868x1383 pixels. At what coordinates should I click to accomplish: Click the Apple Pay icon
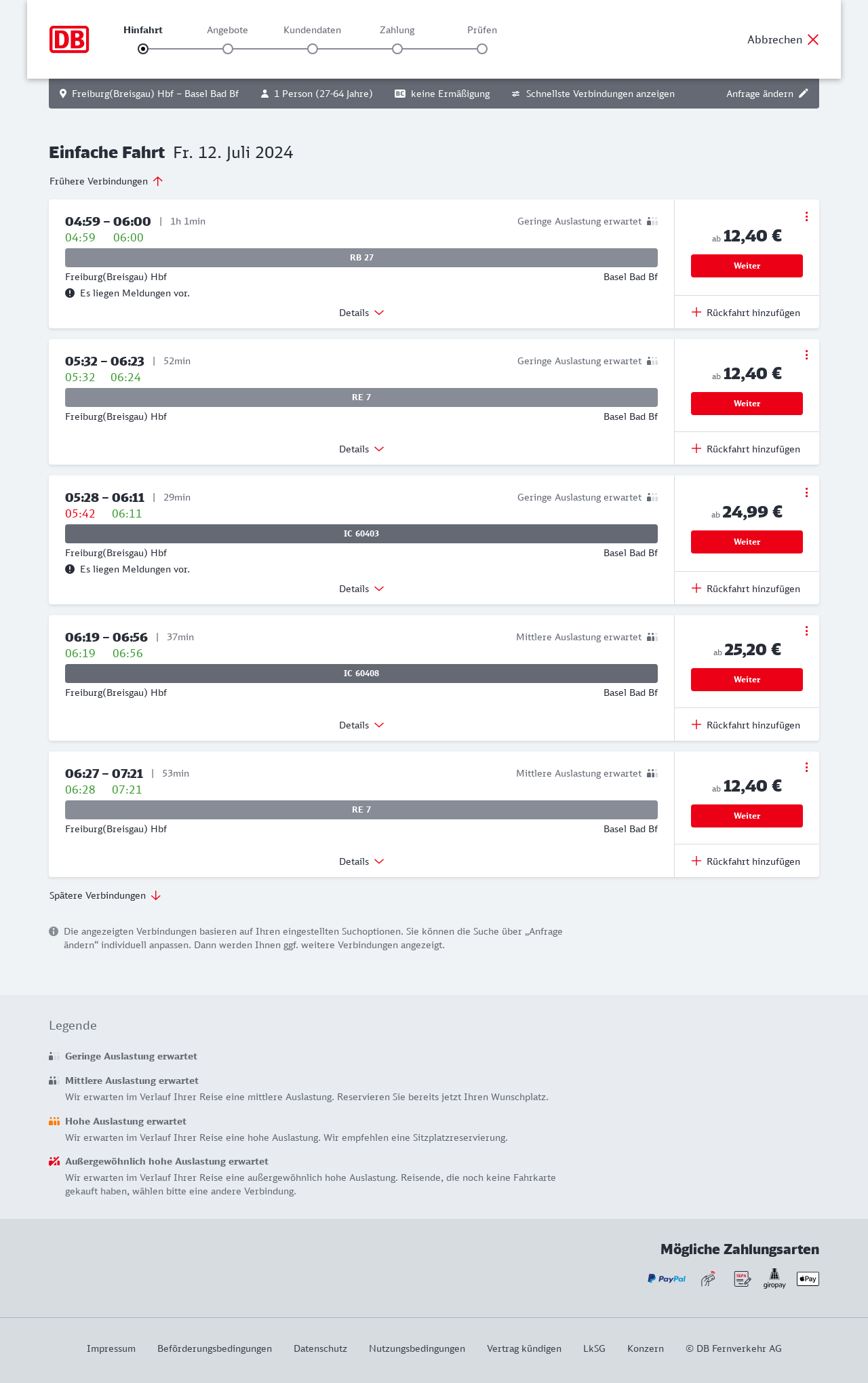coord(808,1279)
